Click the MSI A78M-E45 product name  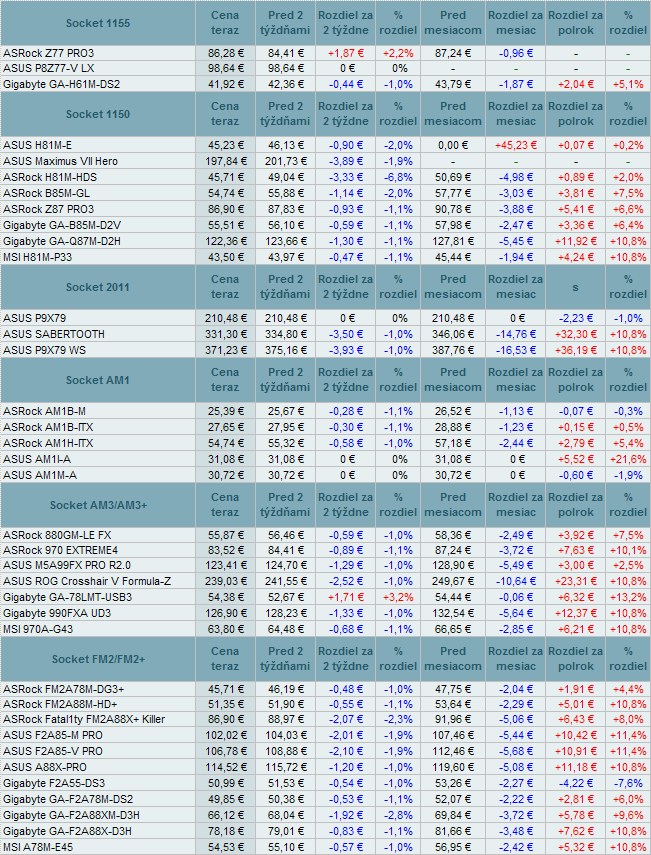(x=38, y=847)
